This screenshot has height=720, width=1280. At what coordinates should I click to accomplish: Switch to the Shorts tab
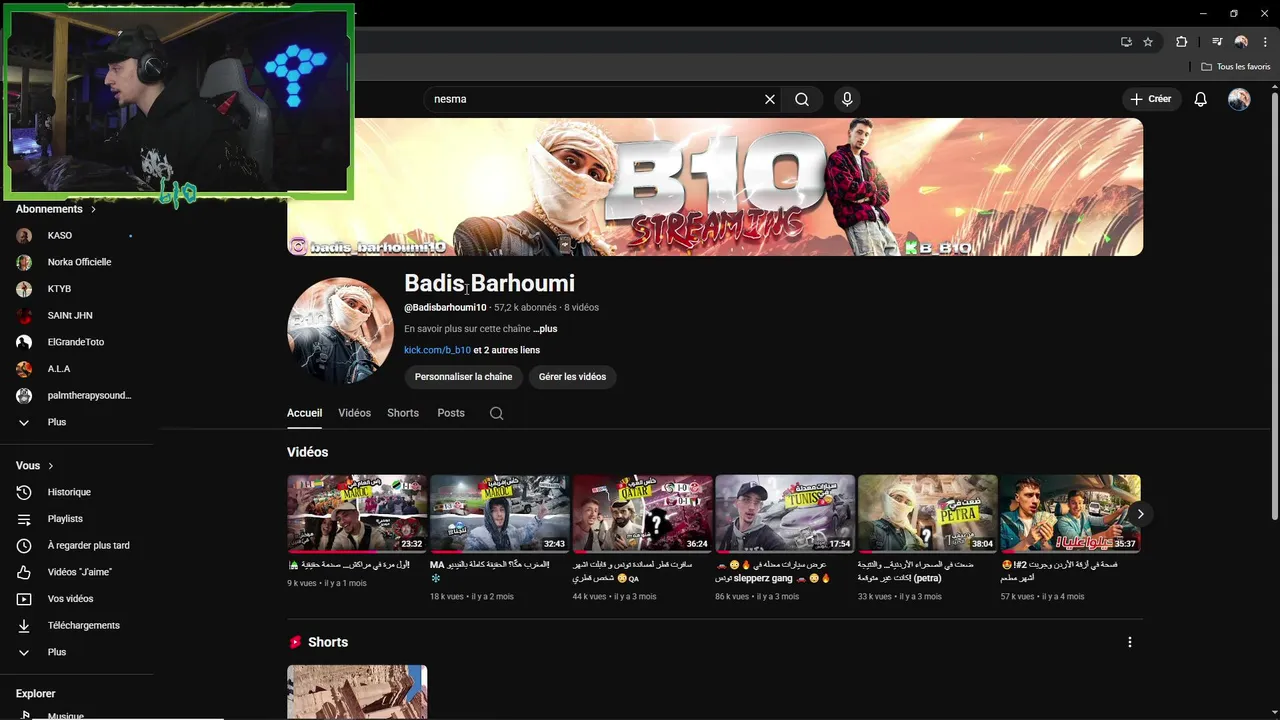coord(403,413)
